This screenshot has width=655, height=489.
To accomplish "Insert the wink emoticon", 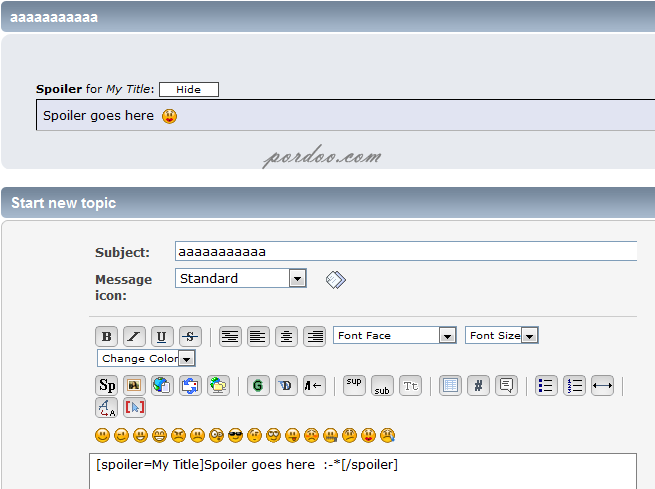I will (x=122, y=436).
